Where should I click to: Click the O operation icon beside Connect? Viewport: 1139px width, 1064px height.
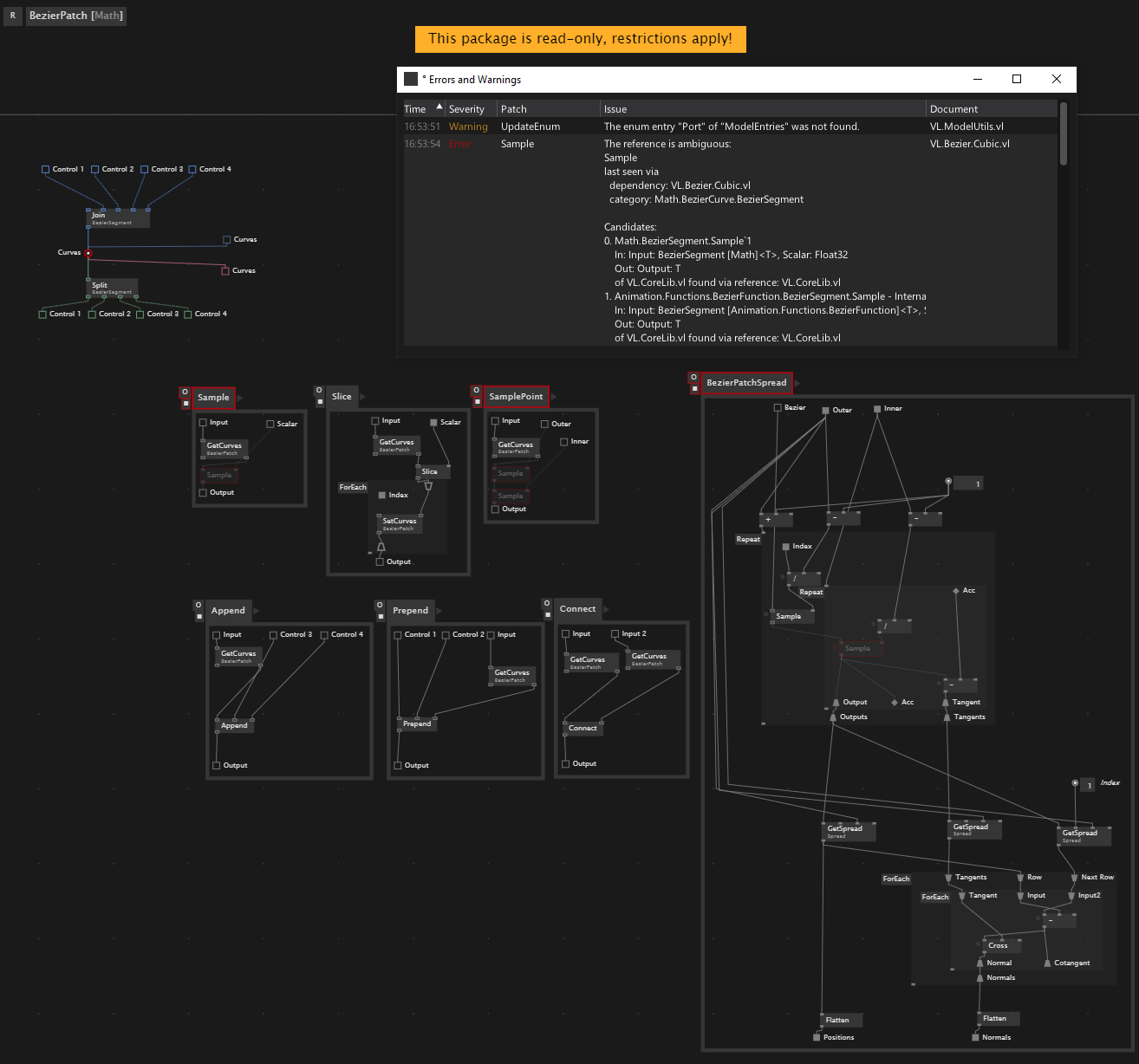coord(546,603)
